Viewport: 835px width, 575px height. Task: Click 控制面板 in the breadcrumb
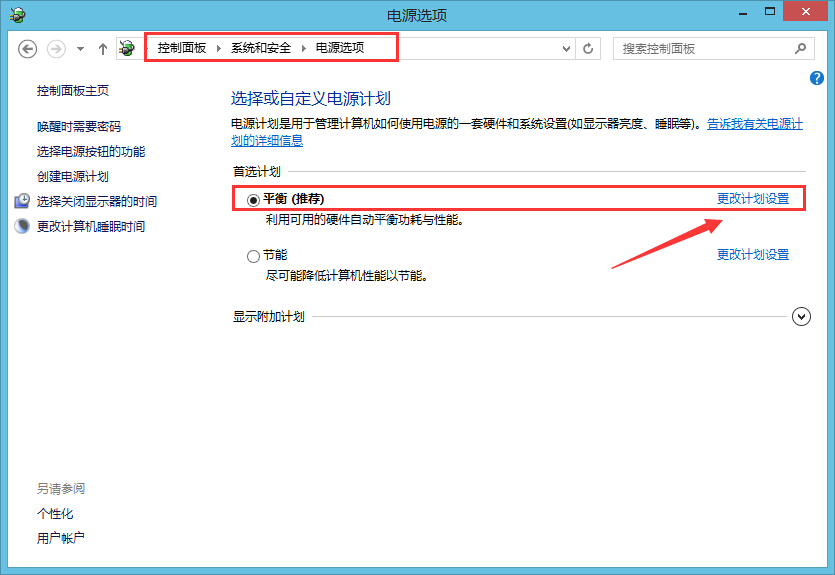tap(182, 48)
